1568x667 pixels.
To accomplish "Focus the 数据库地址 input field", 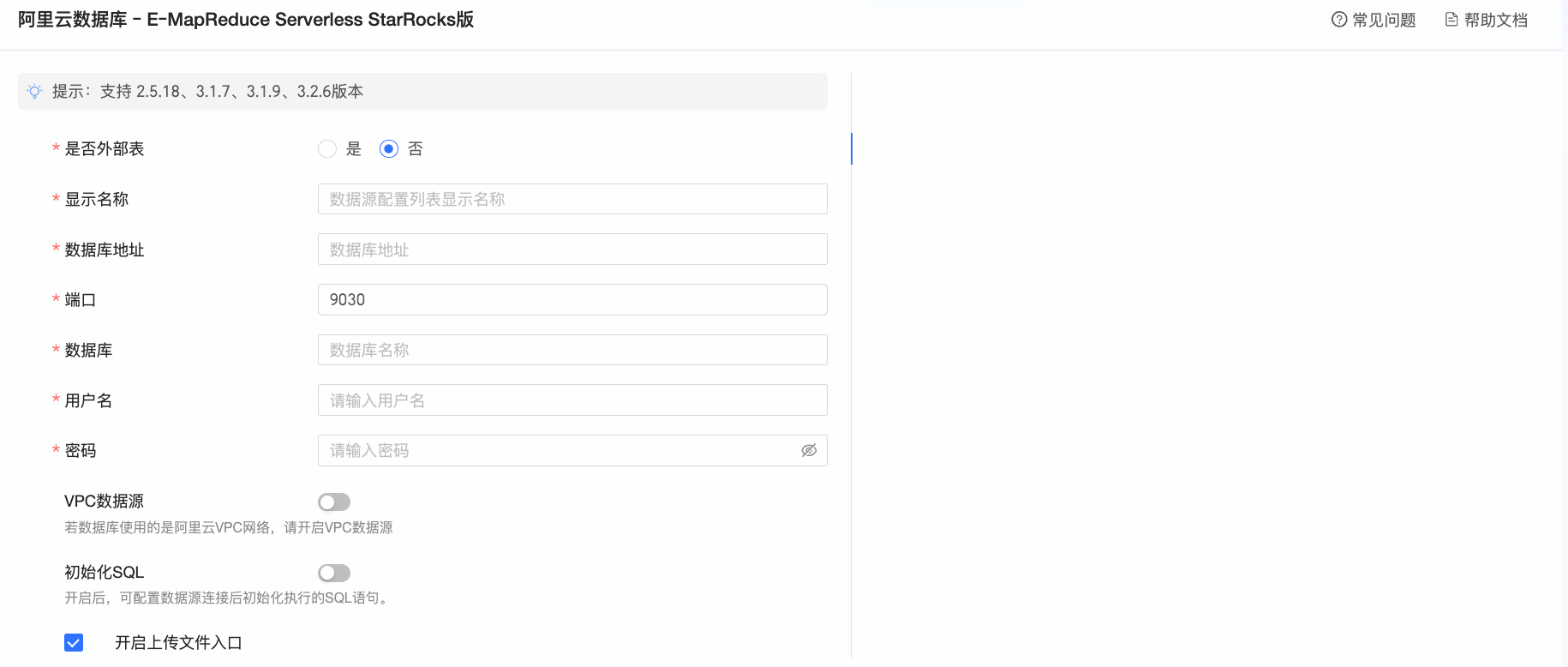I will pyautogui.click(x=572, y=249).
